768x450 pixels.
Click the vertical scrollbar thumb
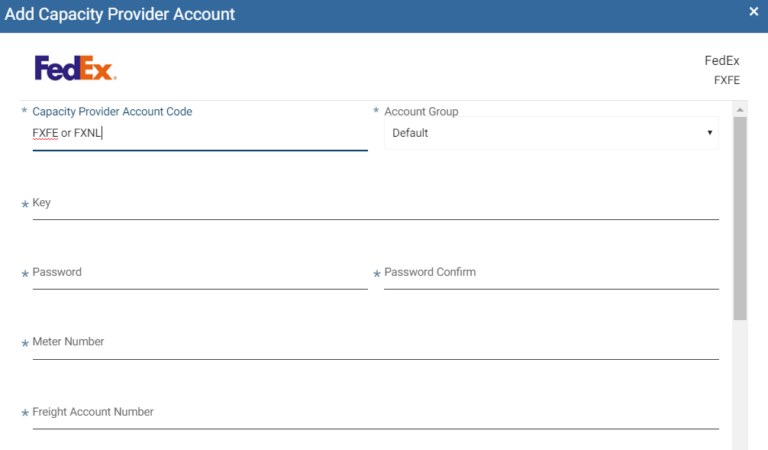[x=740, y=218]
